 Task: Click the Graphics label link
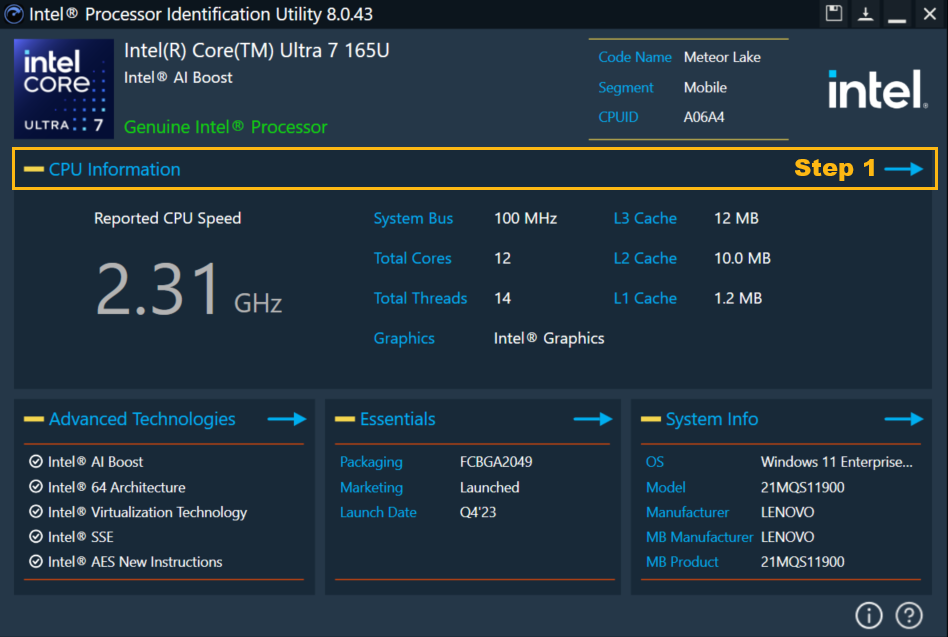[x=404, y=338]
